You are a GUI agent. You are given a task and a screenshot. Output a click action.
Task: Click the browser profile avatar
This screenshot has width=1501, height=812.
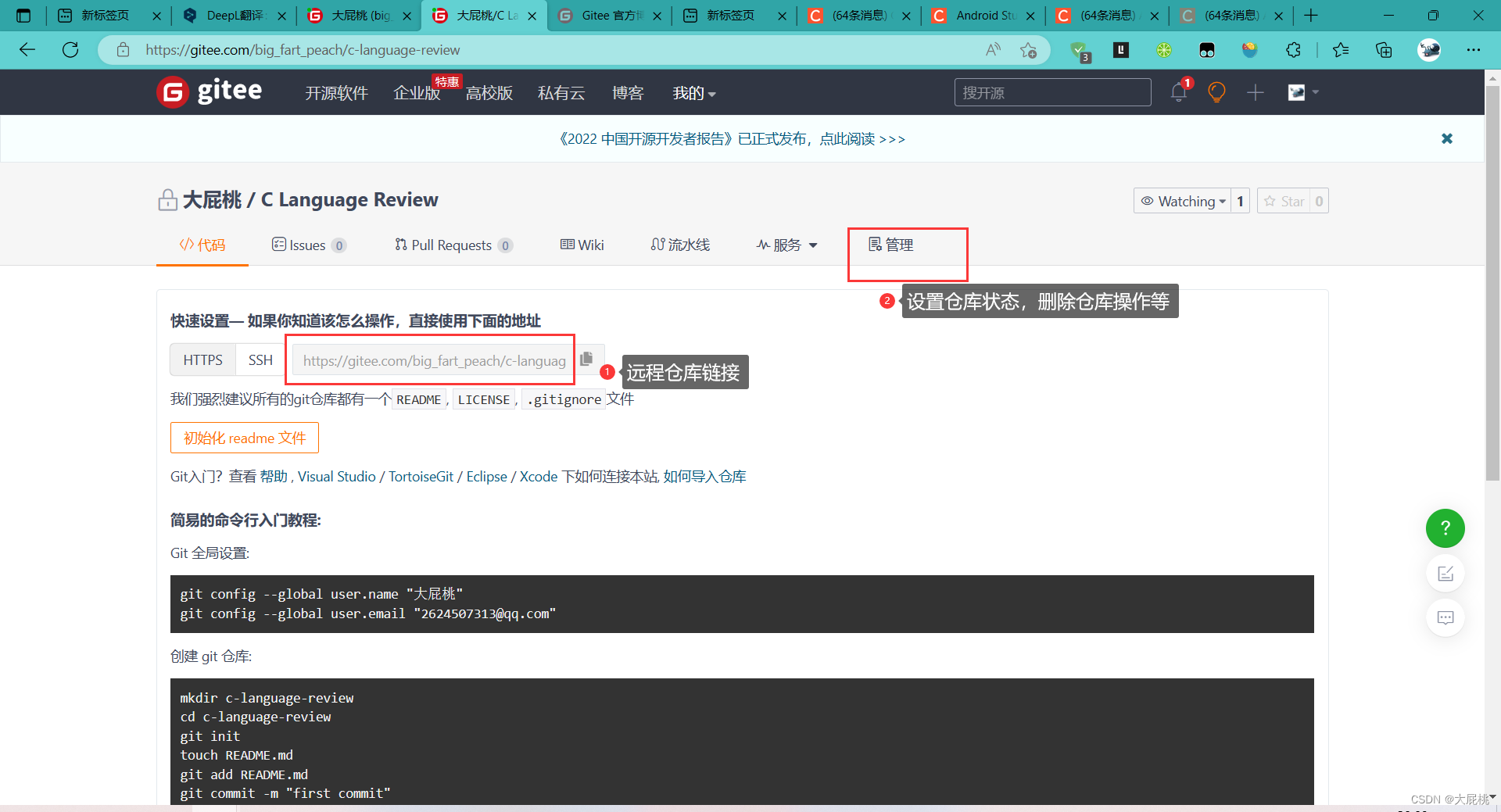pos(1429,50)
